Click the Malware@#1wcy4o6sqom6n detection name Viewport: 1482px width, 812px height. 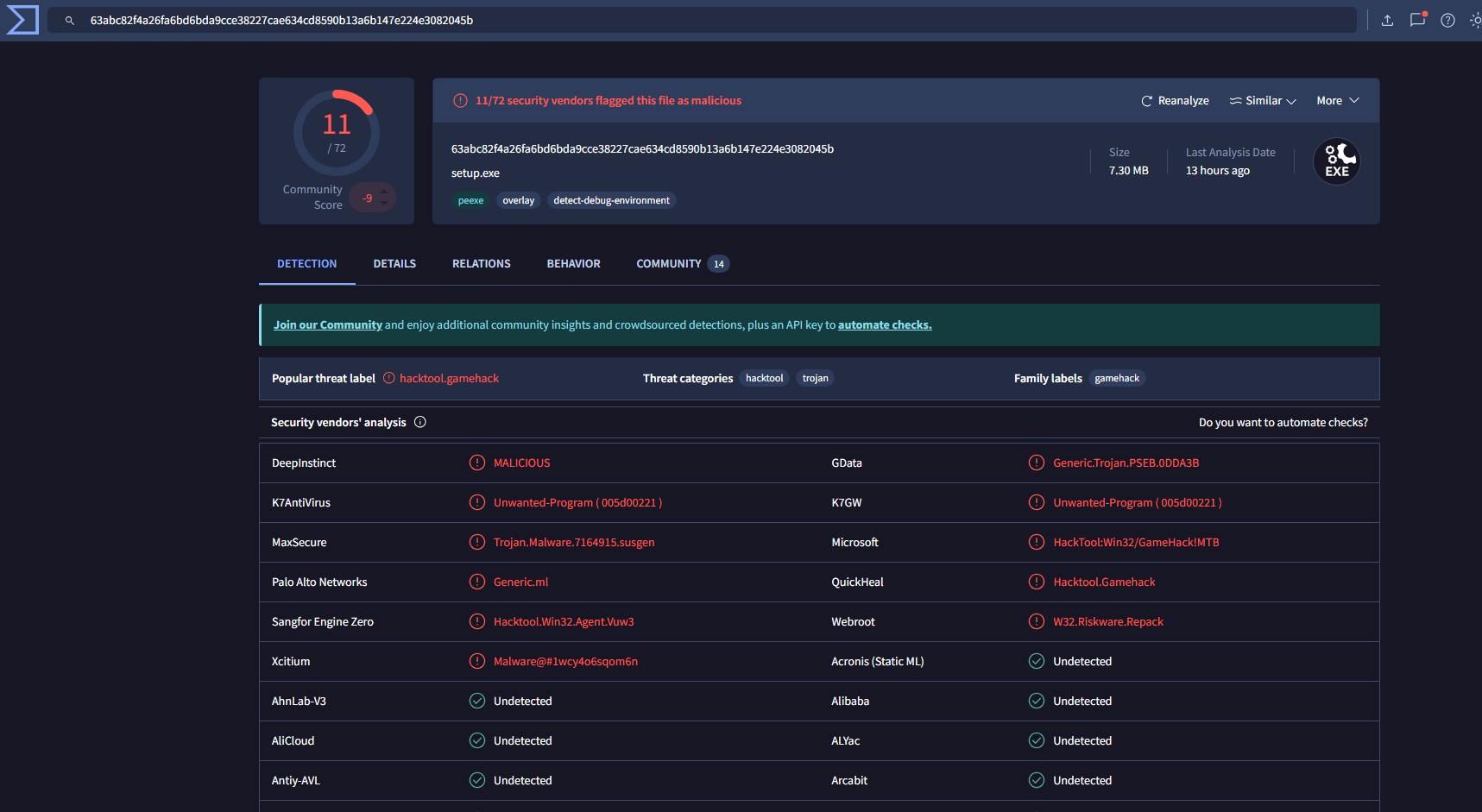(x=565, y=662)
